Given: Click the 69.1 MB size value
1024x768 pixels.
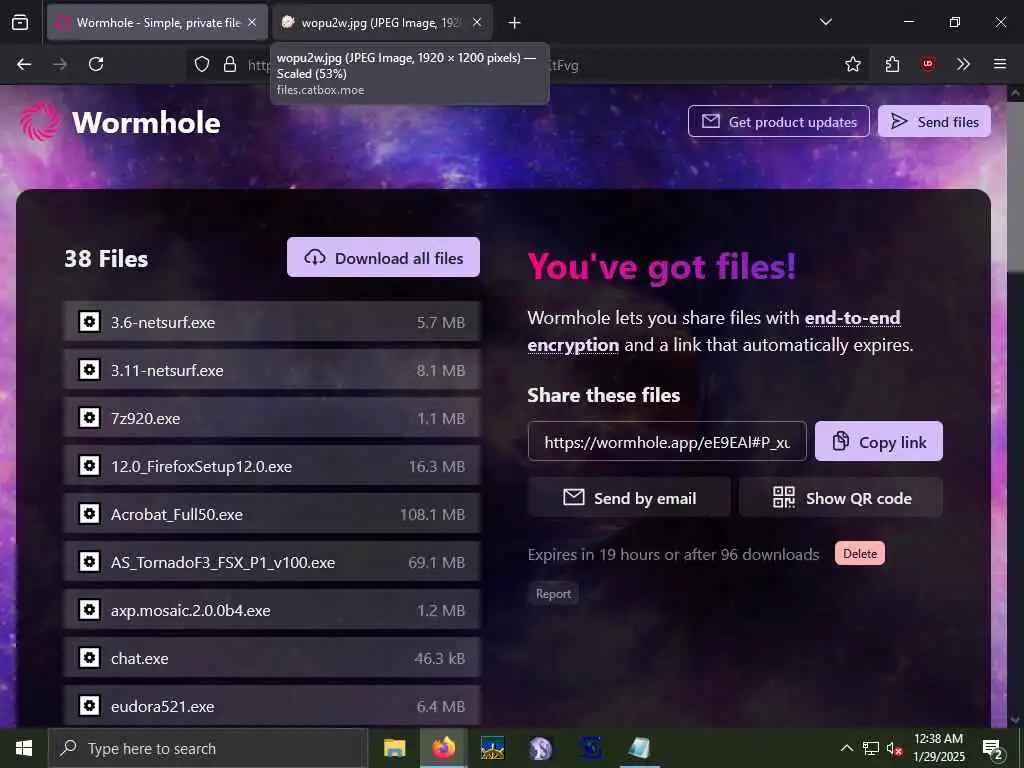Looking at the screenshot, I should pos(436,562).
